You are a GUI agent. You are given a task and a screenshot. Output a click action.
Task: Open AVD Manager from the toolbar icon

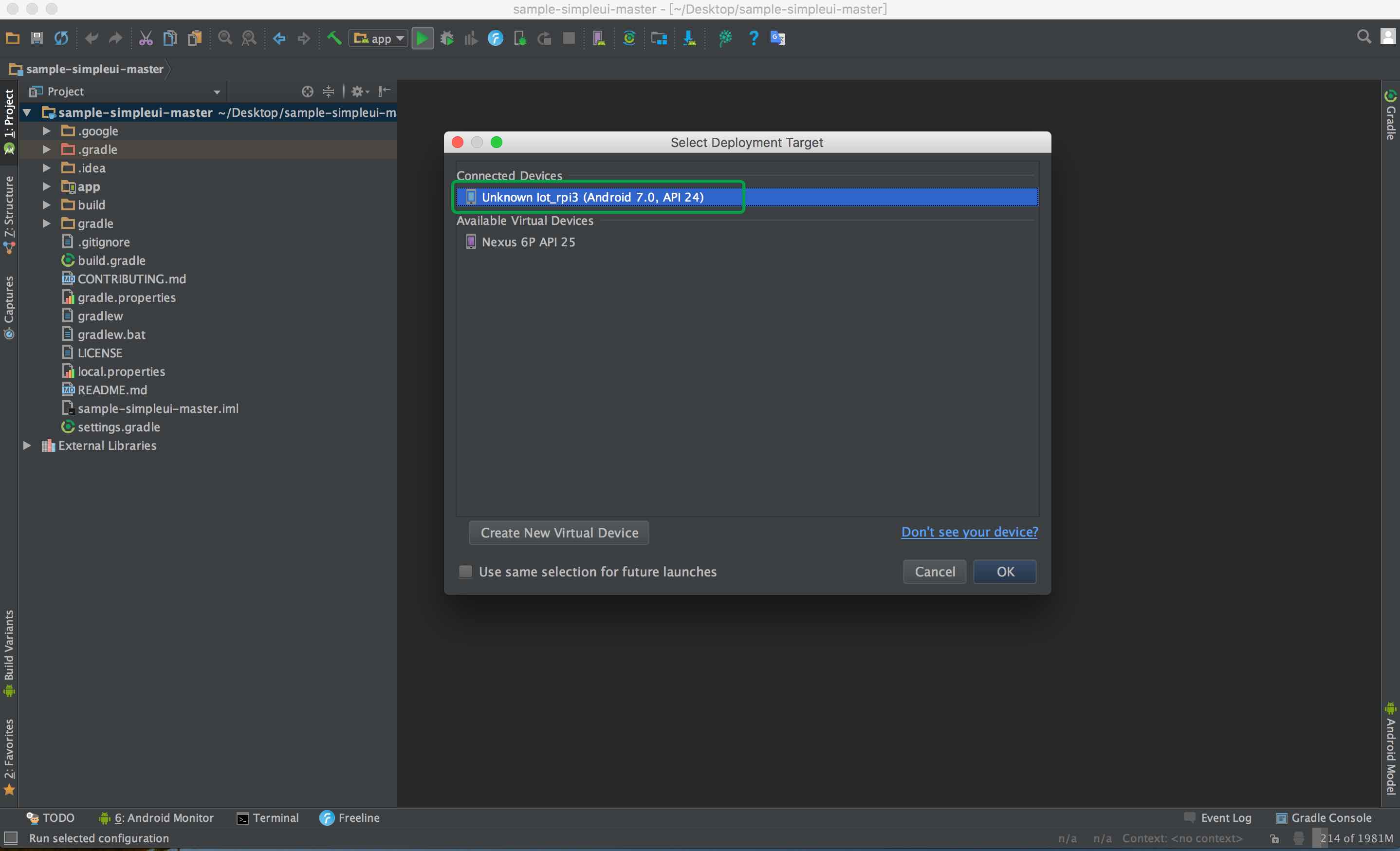point(599,38)
